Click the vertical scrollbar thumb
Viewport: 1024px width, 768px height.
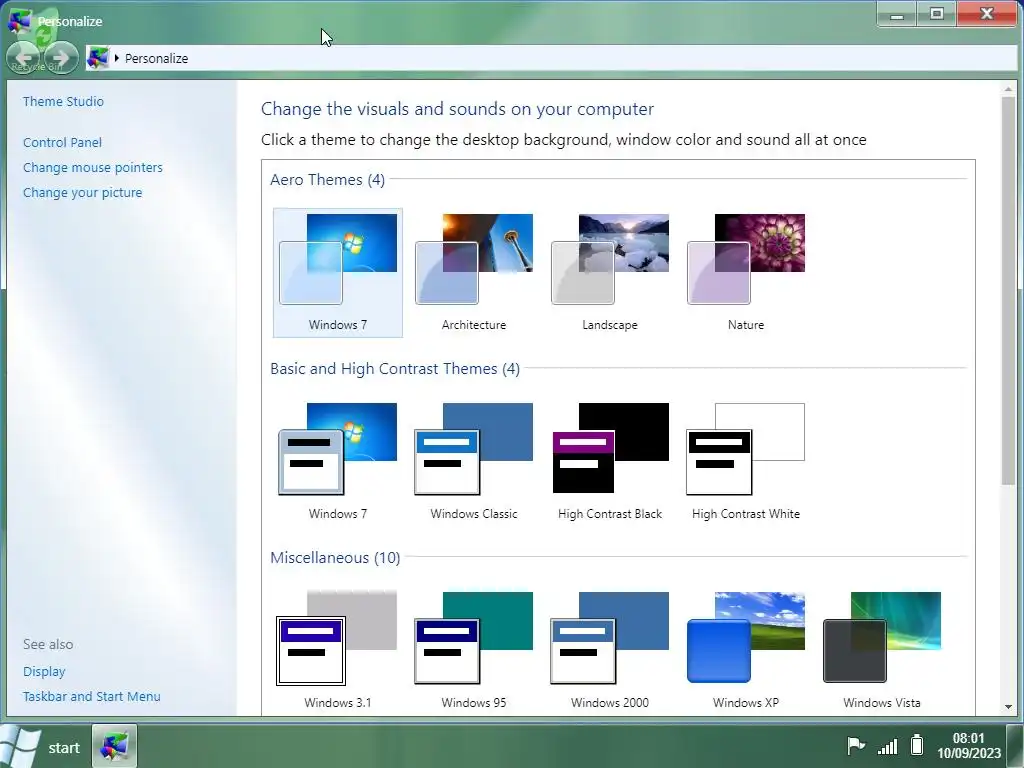tap(1008, 291)
